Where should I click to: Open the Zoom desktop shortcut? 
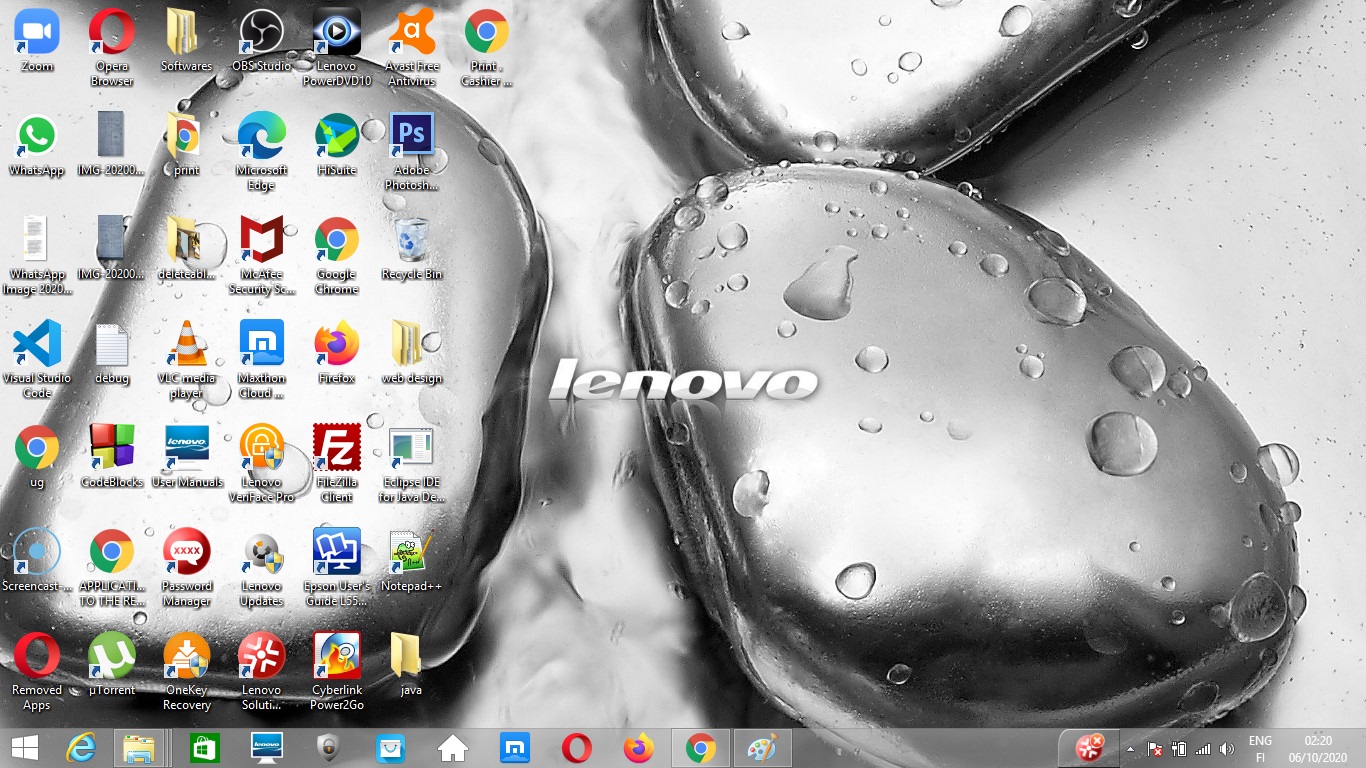(37, 33)
